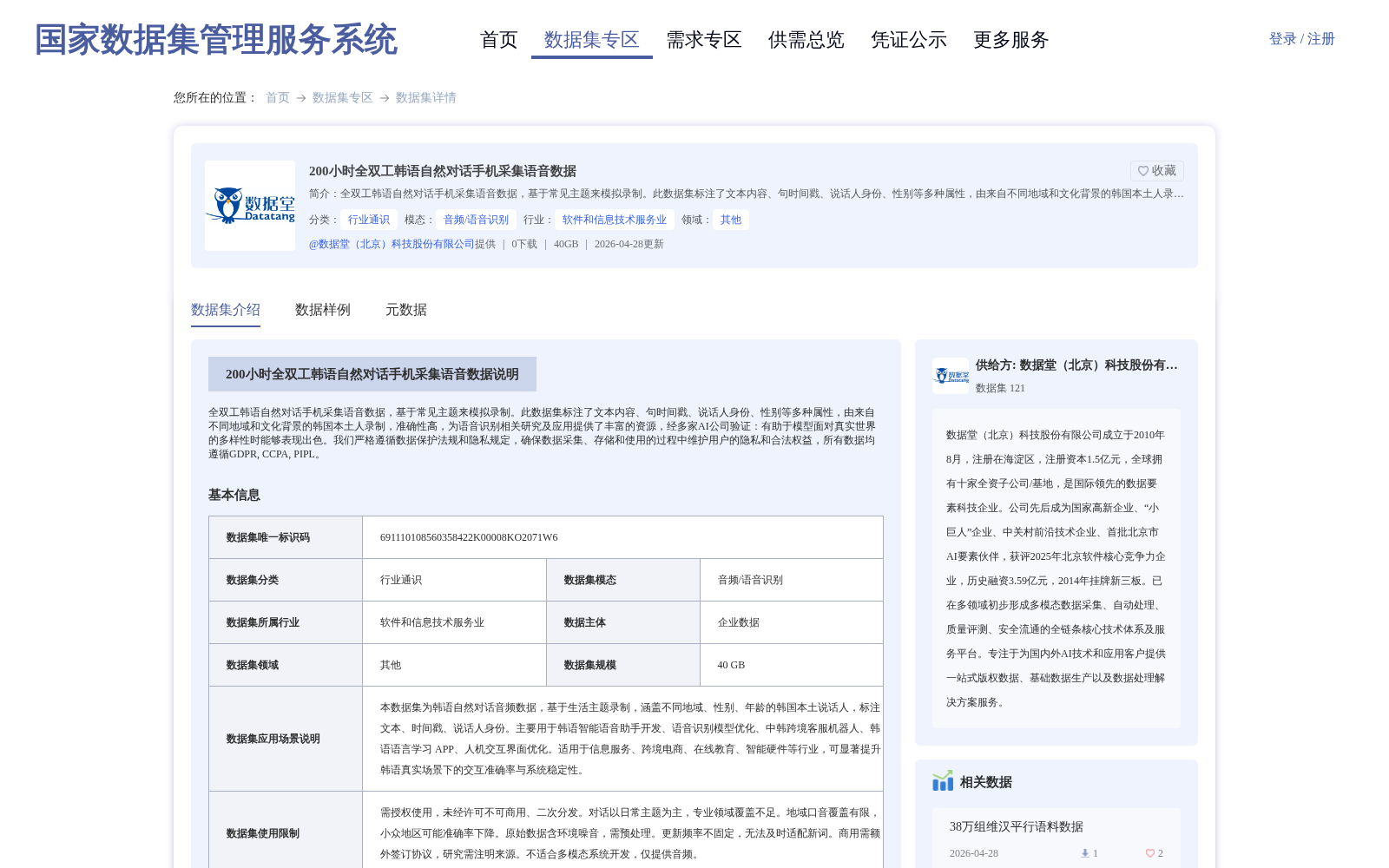Click the 其他 domain tag
Image resolution: width=1389 pixels, height=868 pixels.
coord(731,220)
